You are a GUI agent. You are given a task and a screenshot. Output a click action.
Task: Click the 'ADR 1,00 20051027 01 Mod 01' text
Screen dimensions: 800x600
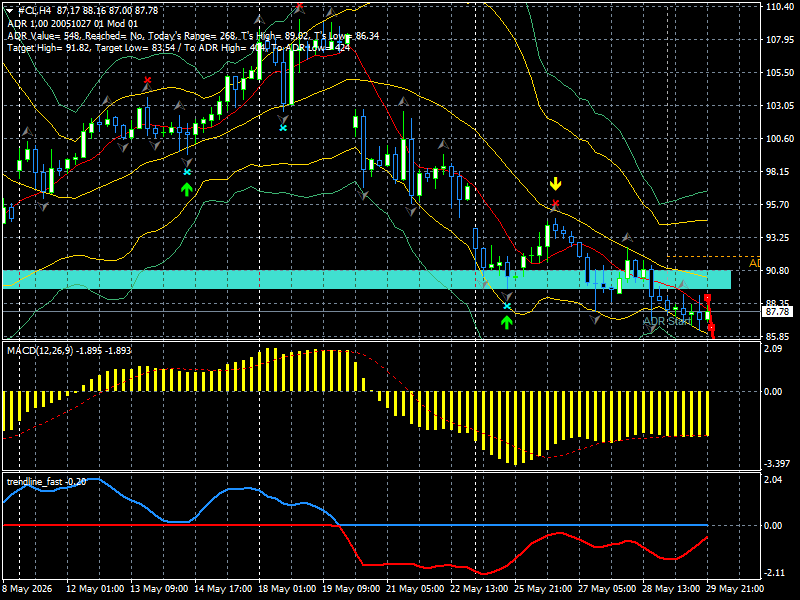[72, 23]
